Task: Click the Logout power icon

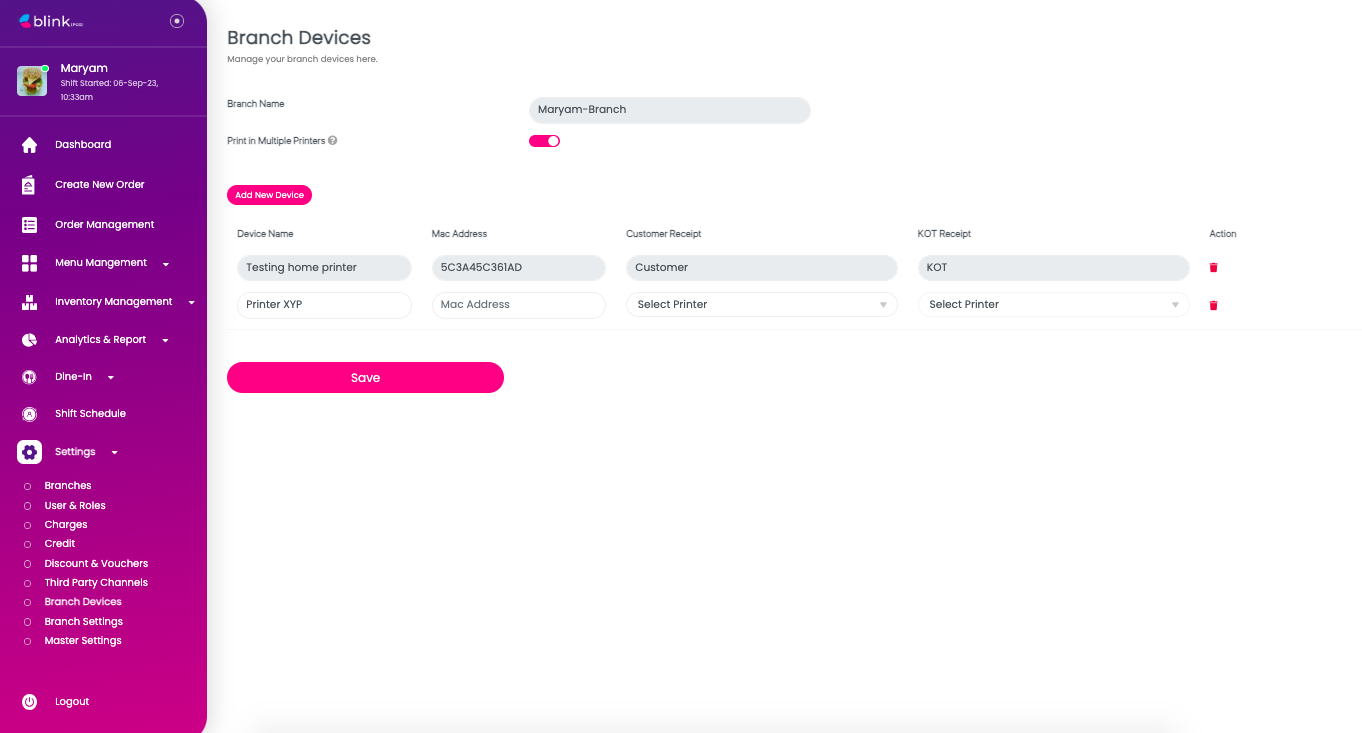Action: tap(29, 702)
